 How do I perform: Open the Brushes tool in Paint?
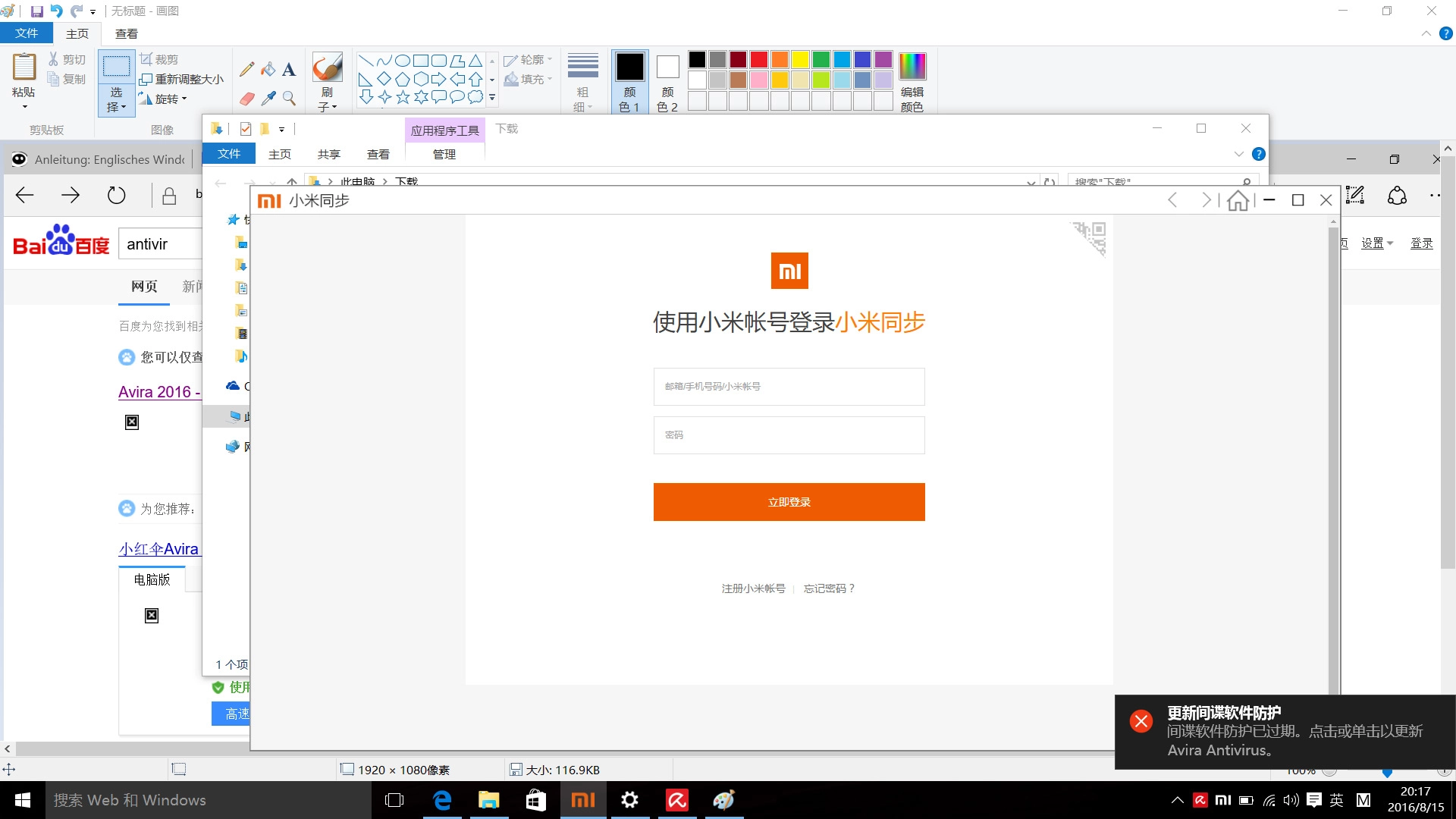327,67
